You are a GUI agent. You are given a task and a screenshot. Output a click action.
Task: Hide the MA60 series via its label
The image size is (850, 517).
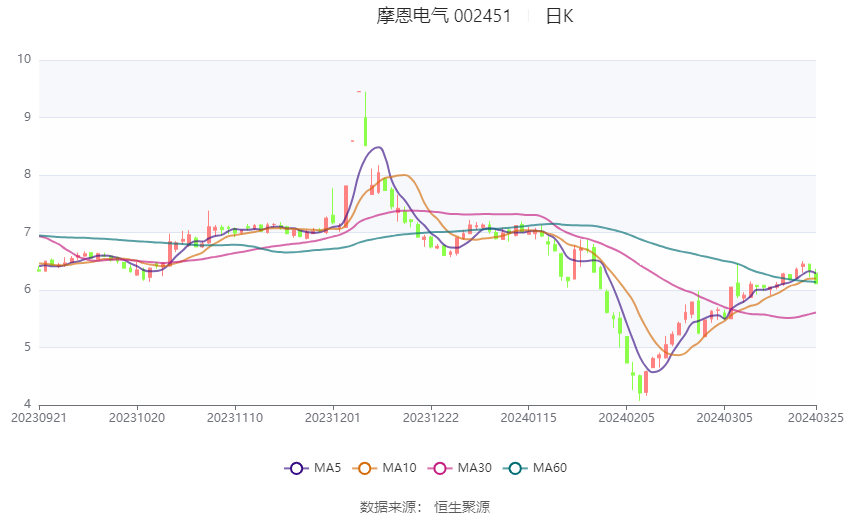pos(550,468)
